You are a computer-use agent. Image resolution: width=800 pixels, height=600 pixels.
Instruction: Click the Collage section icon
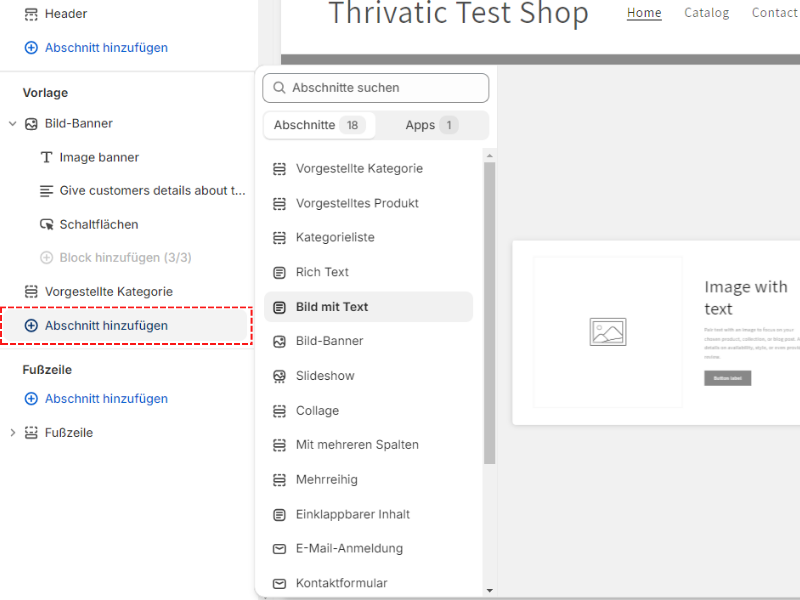pos(280,411)
